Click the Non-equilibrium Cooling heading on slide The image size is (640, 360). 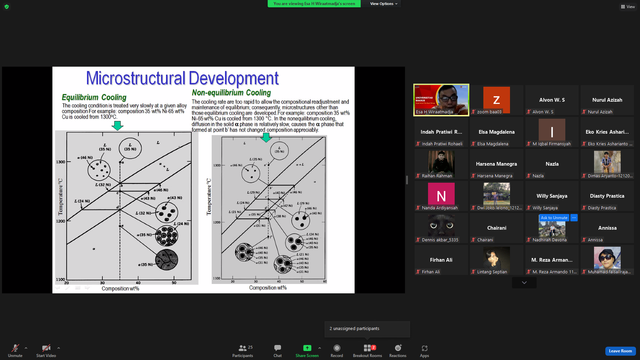pos(231,93)
